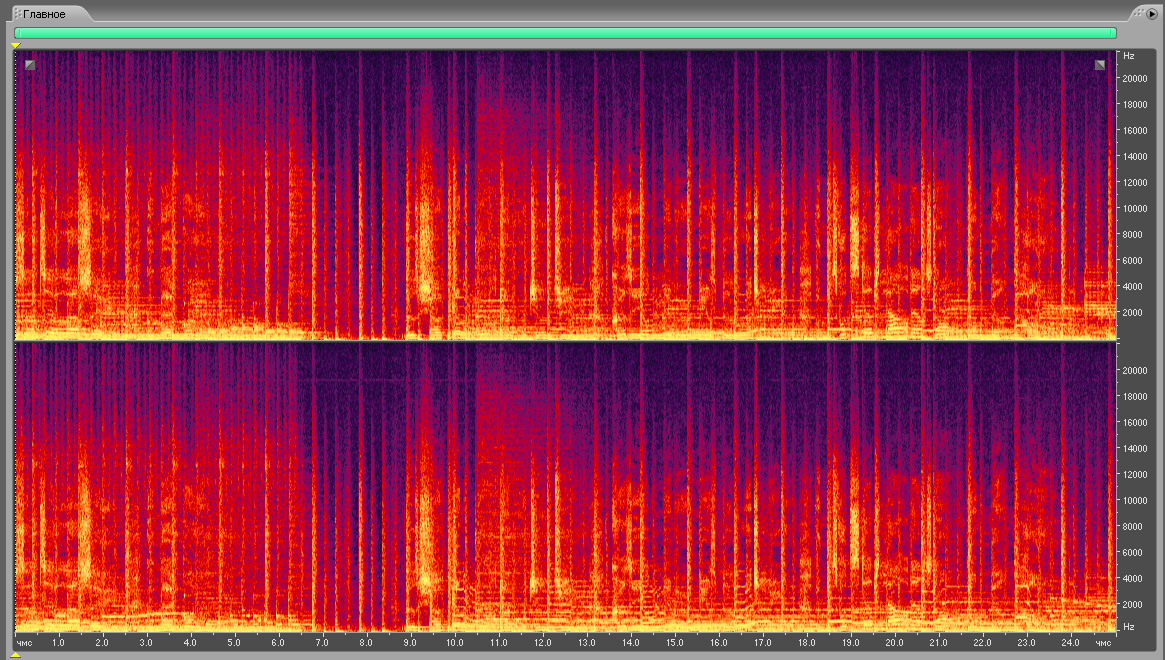Click the right чмс time format label
Viewport: 1165px width, 660px height.
click(1103, 643)
